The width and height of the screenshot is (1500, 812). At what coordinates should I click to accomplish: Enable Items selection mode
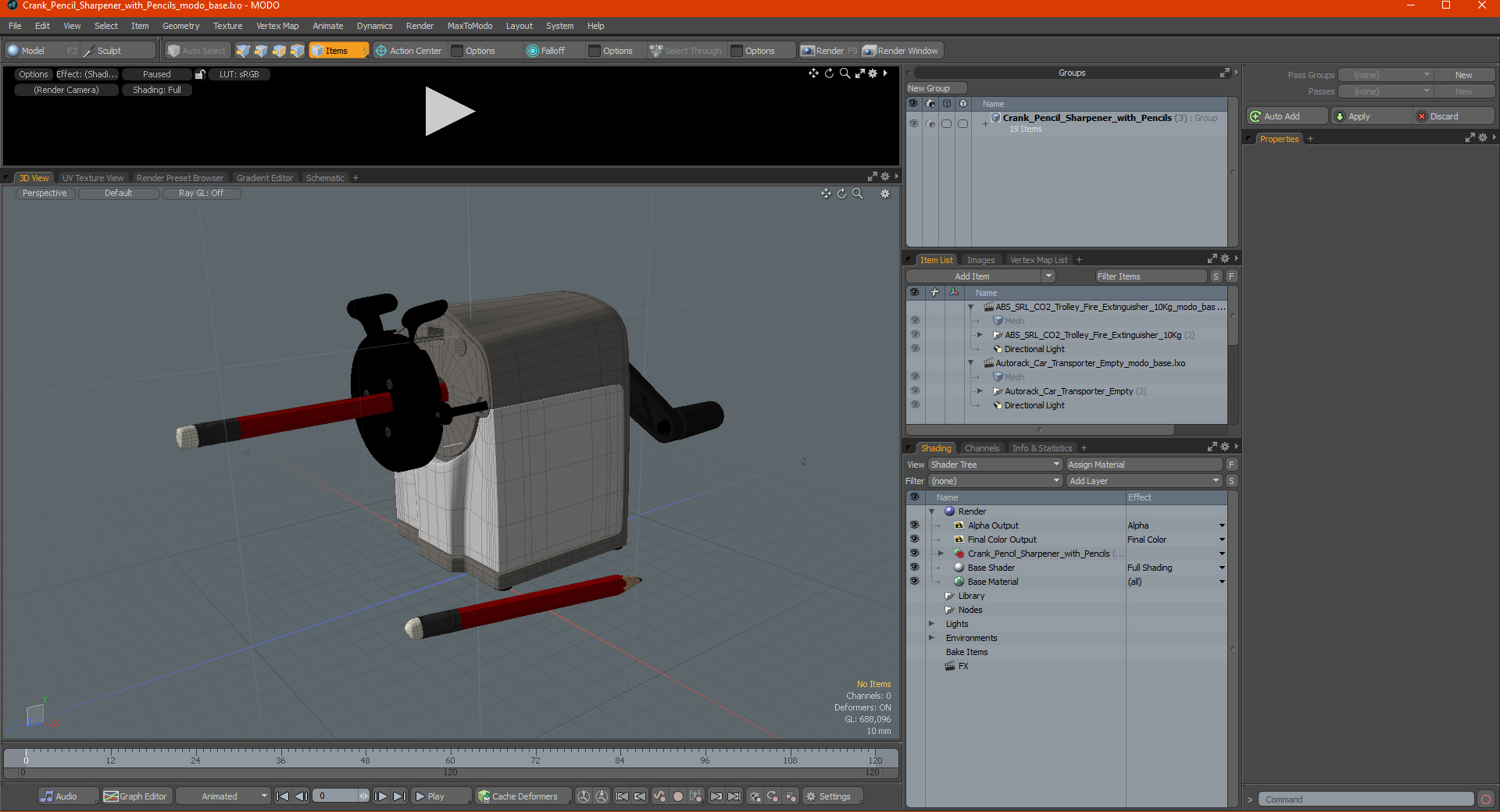pyautogui.click(x=337, y=51)
